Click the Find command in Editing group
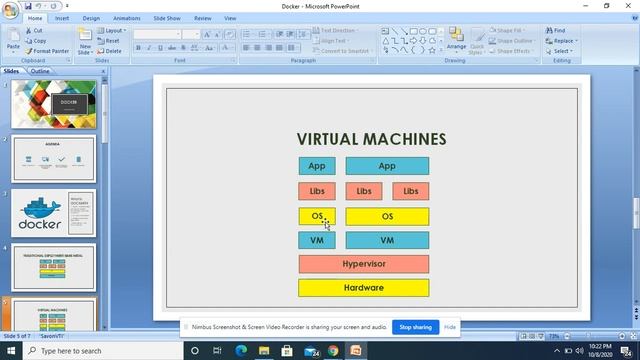 pyautogui.click(x=556, y=31)
